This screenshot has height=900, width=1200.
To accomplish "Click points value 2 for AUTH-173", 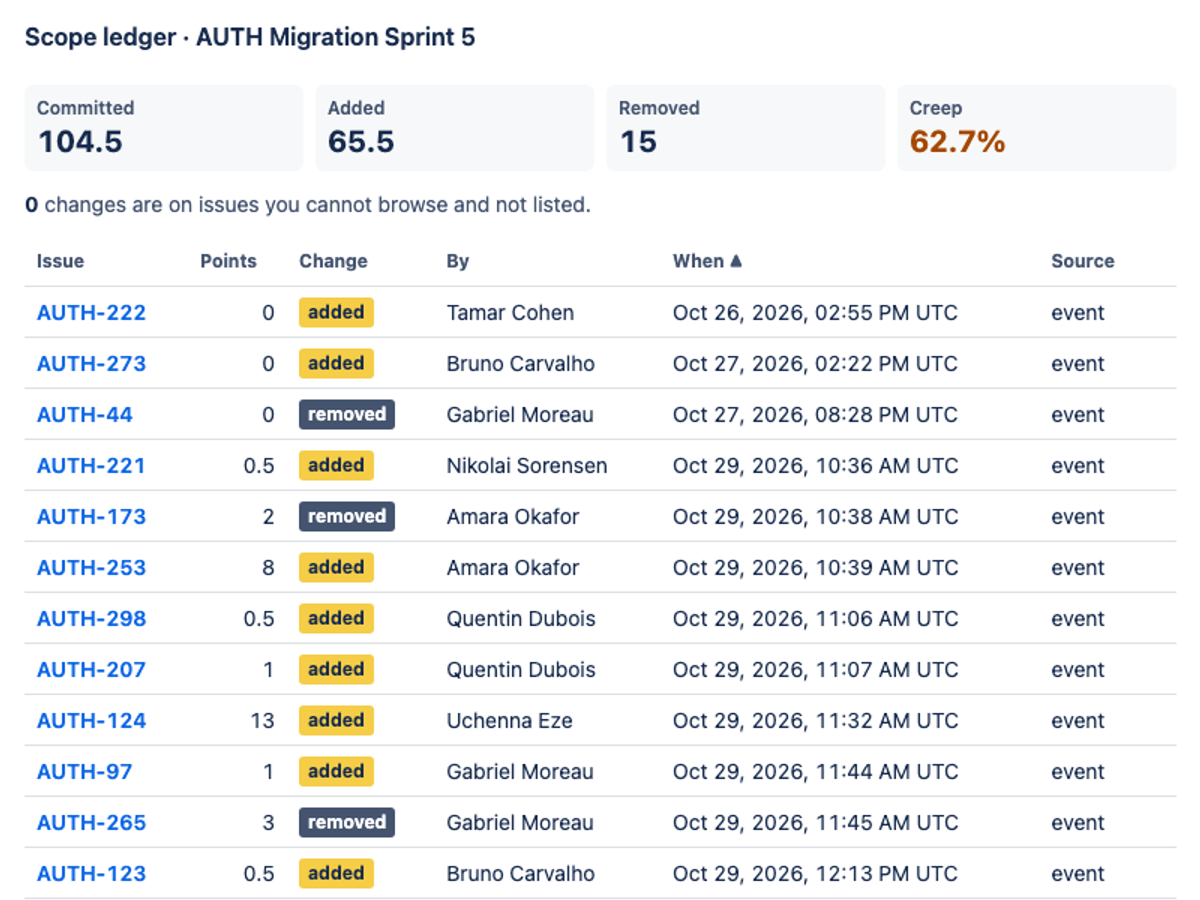I will [x=268, y=517].
